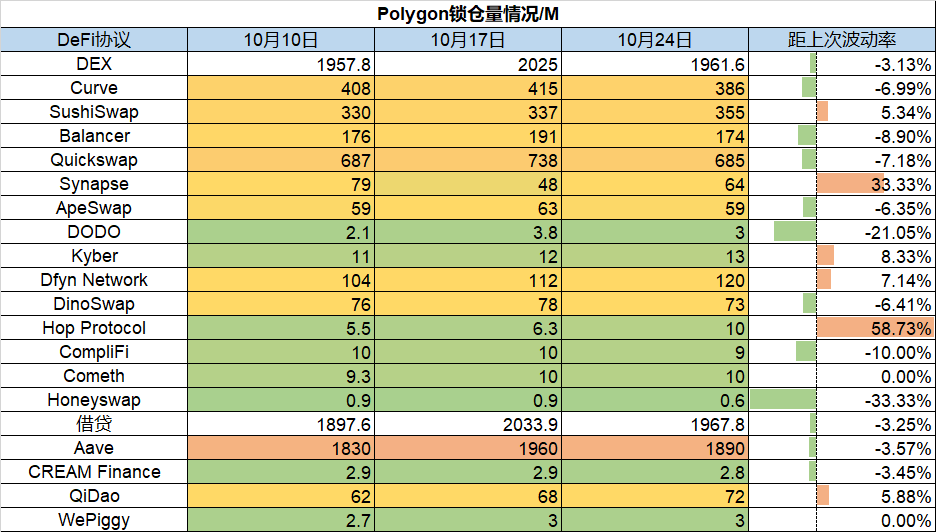This screenshot has width=936, height=532.
Task: Click Synapse value 48
Action: (x=467, y=184)
